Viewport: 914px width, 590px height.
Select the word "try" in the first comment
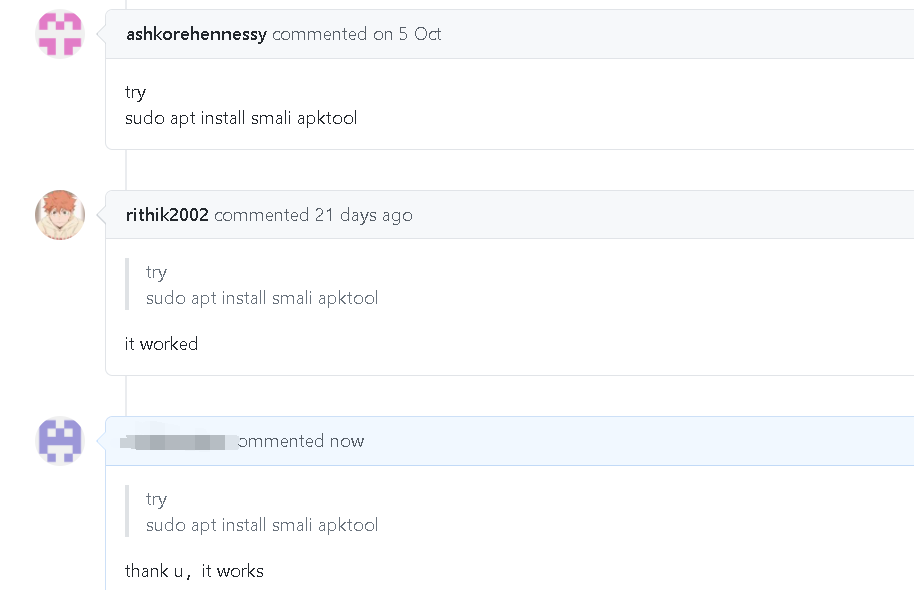[135, 93]
